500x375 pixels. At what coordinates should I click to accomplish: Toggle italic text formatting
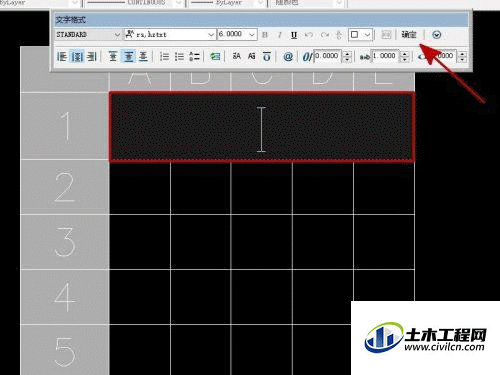click(x=280, y=35)
